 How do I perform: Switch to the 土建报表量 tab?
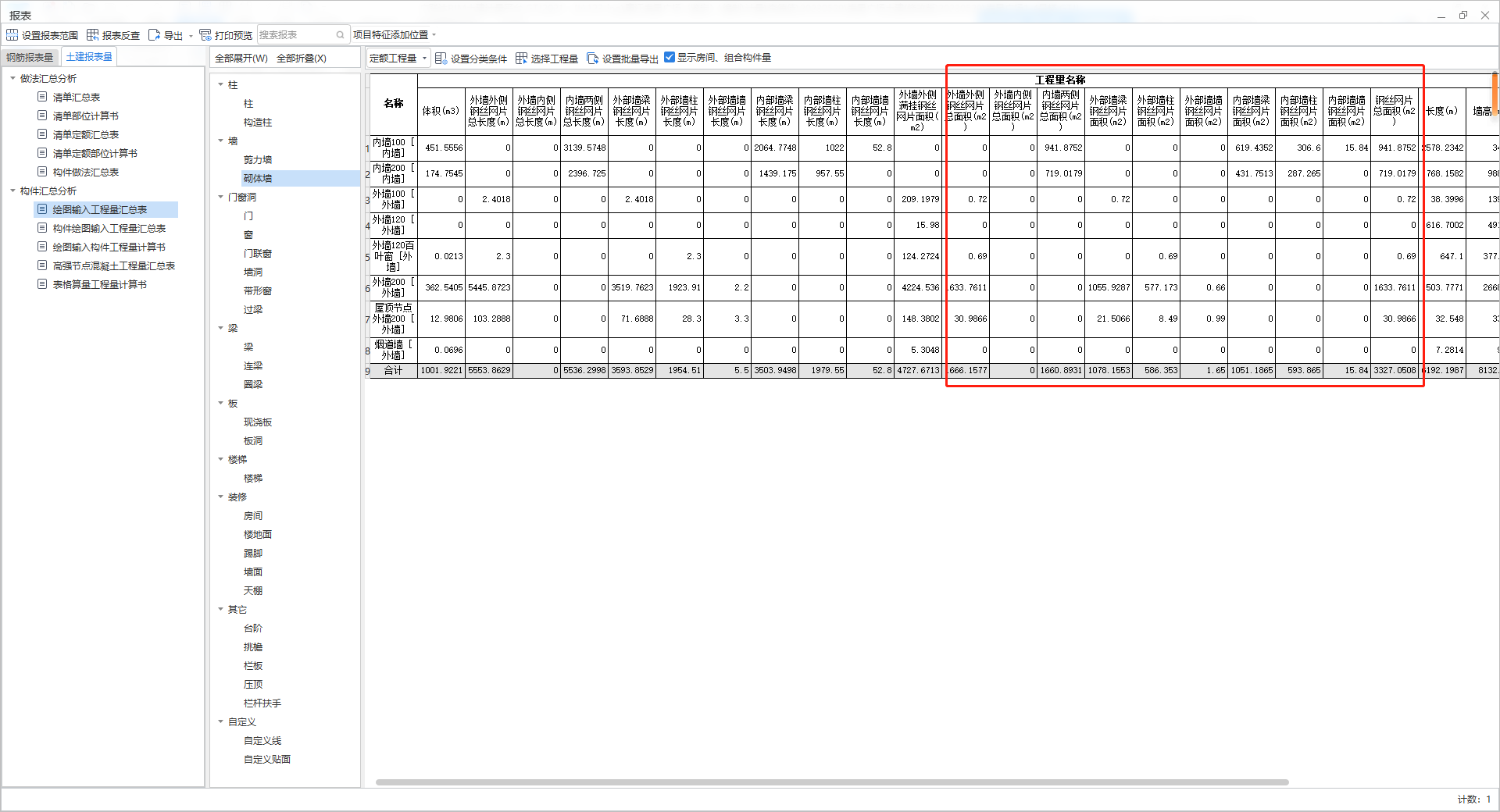89,57
